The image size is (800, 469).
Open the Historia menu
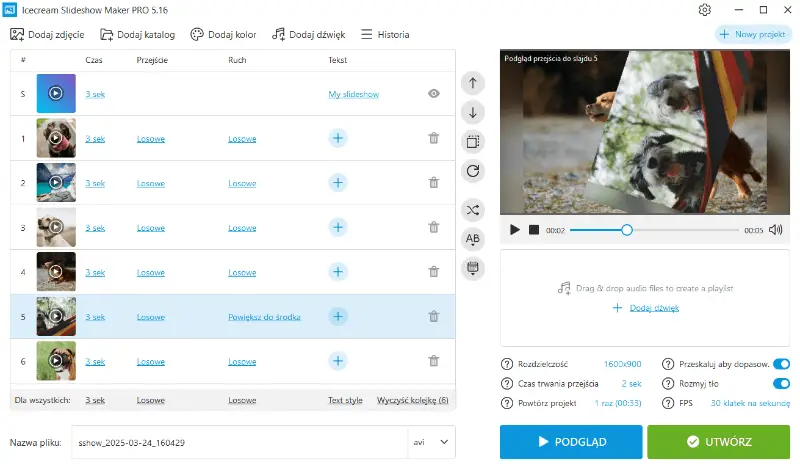(385, 35)
